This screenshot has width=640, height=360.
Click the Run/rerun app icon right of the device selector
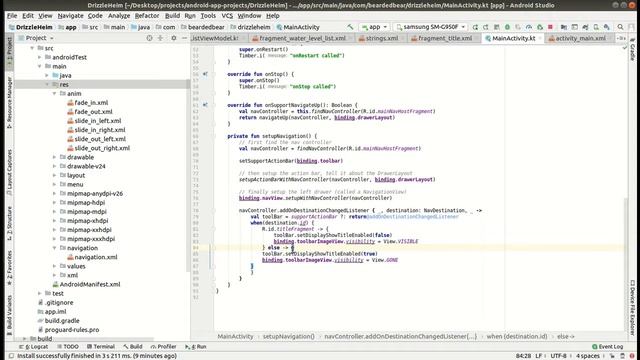pos(475,27)
